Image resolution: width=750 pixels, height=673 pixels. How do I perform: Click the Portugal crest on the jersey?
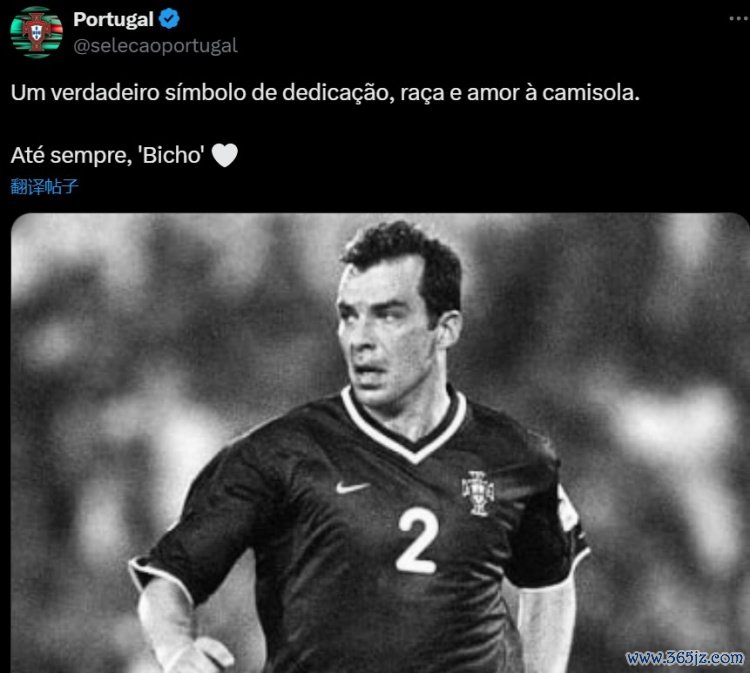(478, 493)
